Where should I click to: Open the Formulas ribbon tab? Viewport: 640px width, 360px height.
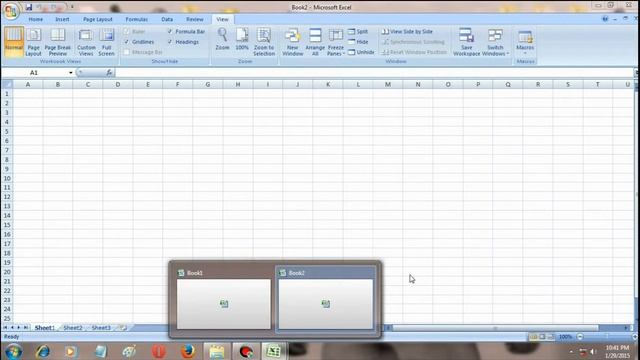click(x=137, y=19)
